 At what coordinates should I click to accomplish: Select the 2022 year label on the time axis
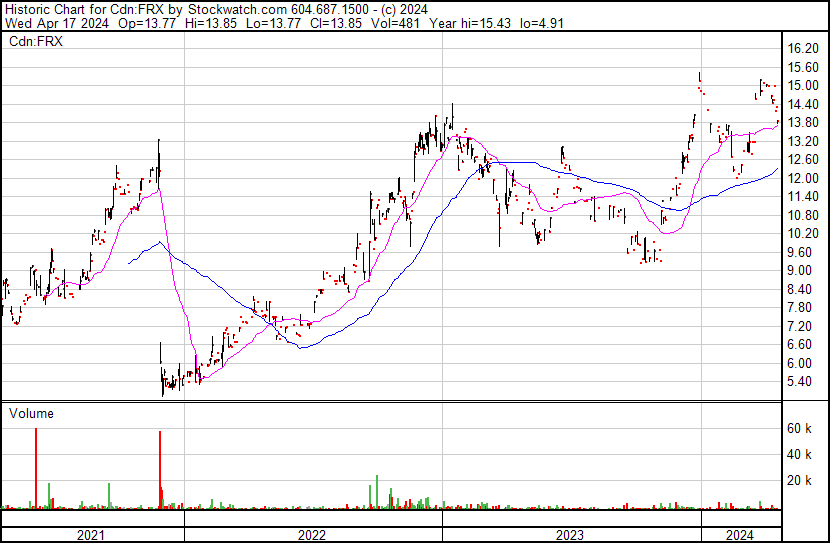pos(312,535)
